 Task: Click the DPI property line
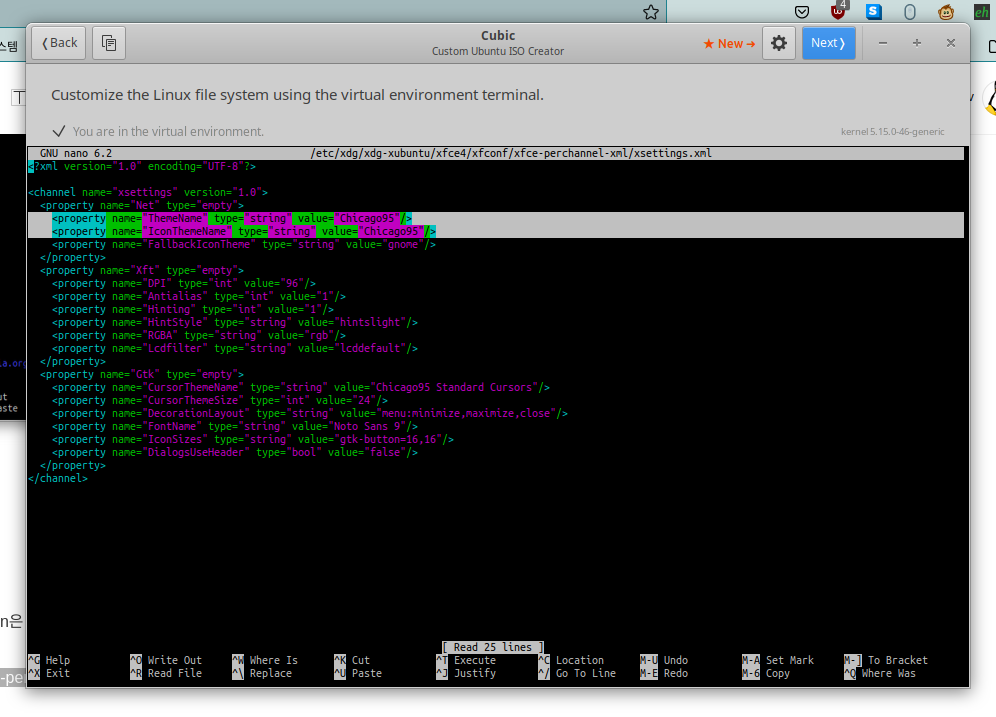(x=184, y=284)
